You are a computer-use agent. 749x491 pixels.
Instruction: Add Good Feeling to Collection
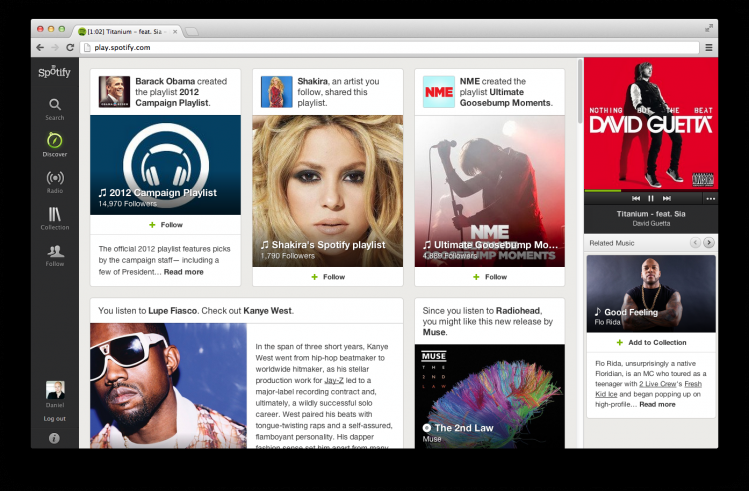coord(651,342)
